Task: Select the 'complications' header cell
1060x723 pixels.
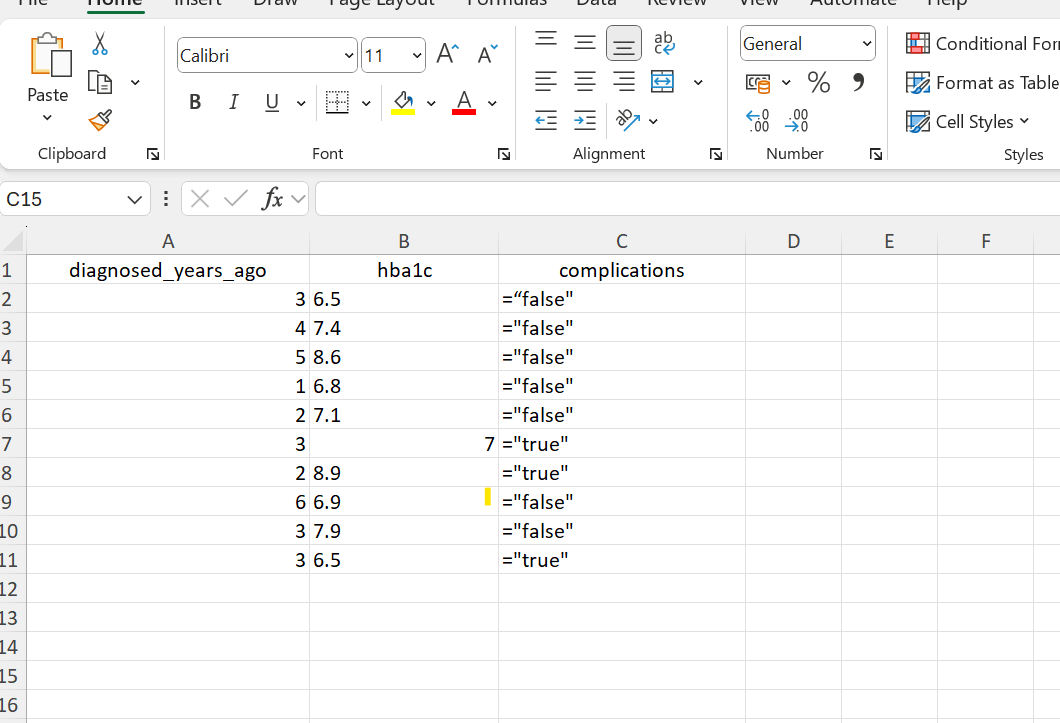Action: coord(621,271)
